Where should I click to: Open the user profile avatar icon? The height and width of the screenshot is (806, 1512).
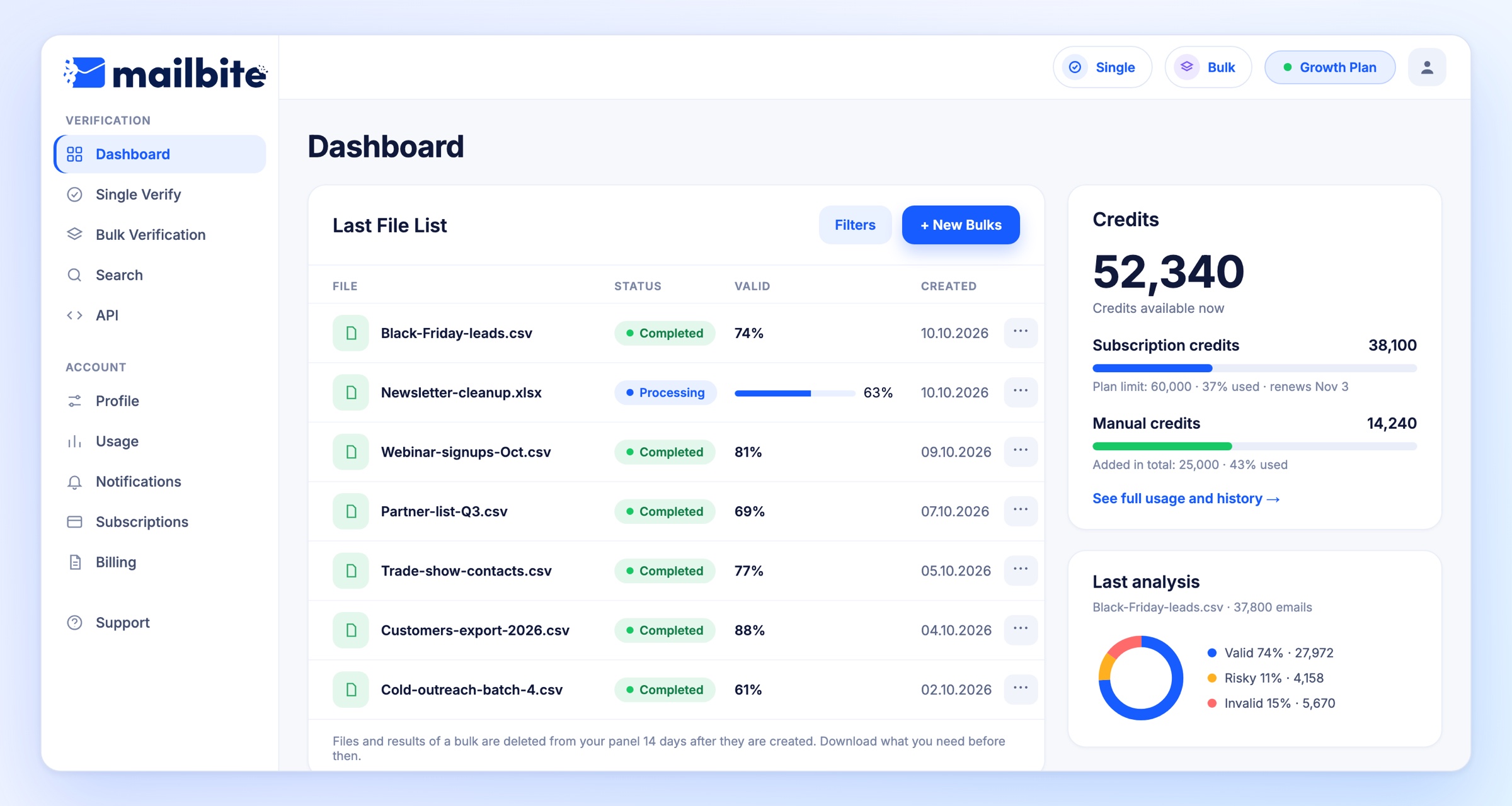1427,67
